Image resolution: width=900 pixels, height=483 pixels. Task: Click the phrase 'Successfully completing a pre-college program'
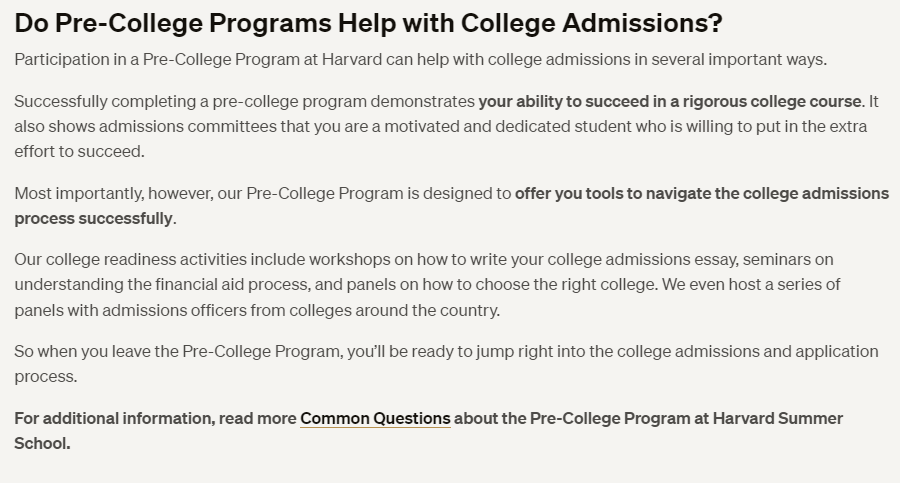pyautogui.click(x=191, y=101)
